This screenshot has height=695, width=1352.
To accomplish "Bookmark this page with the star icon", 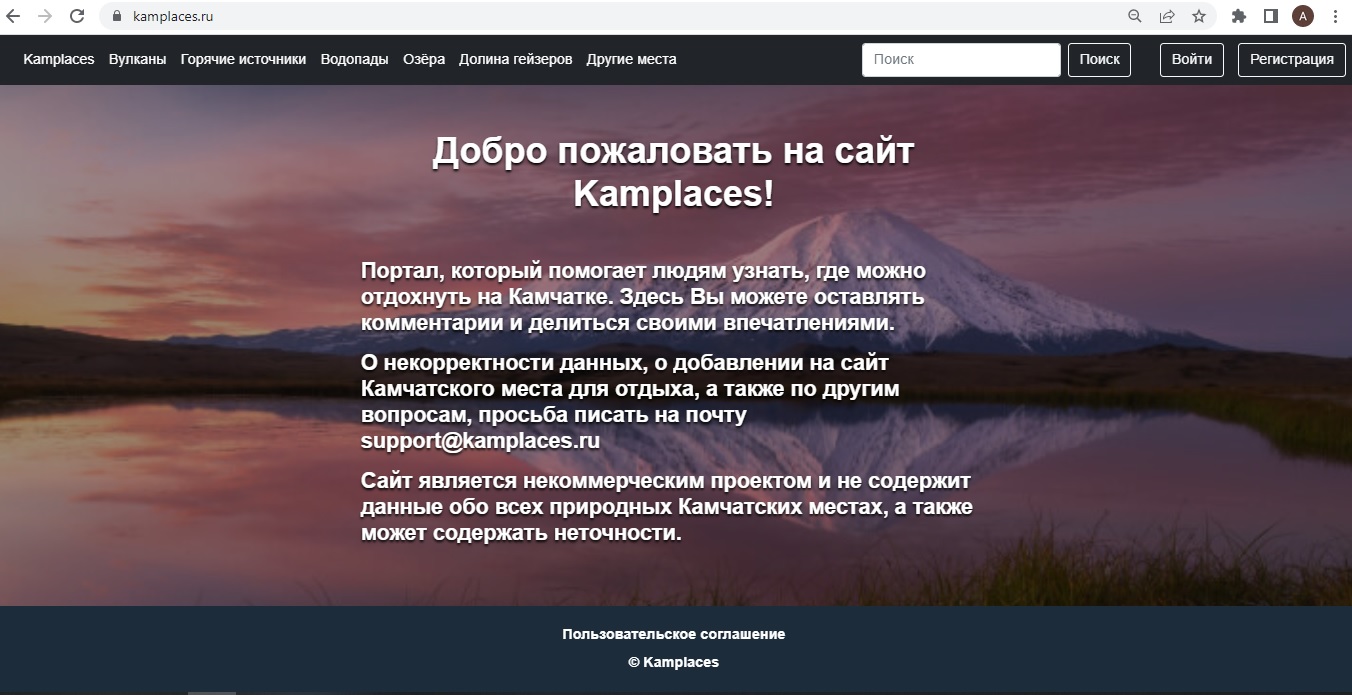I will pyautogui.click(x=1198, y=16).
